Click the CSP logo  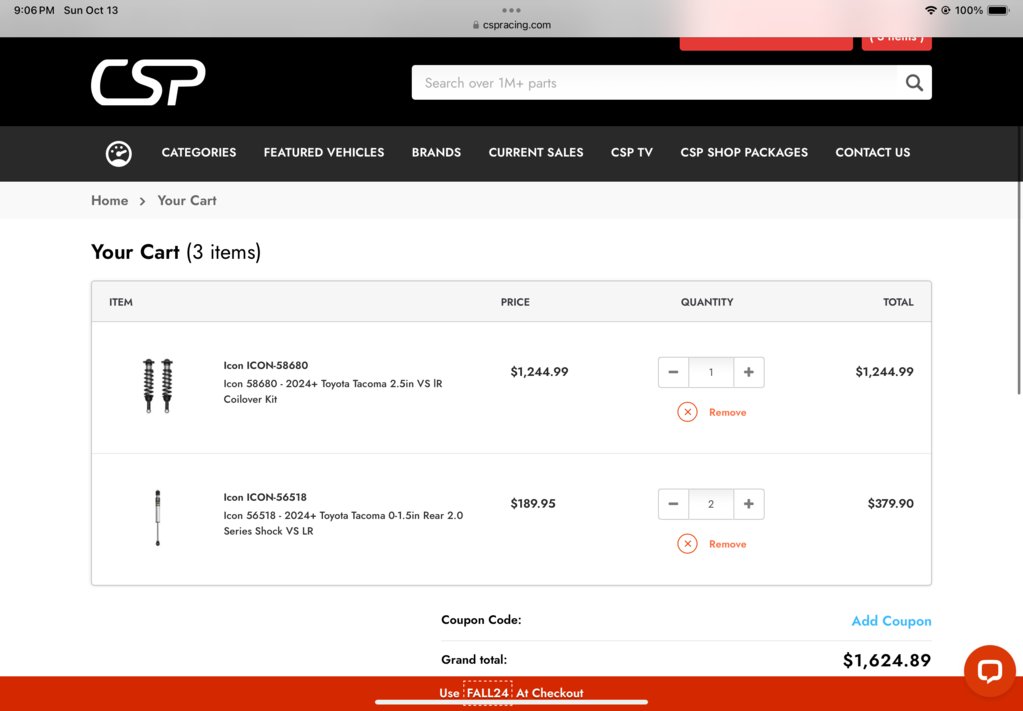click(x=148, y=82)
